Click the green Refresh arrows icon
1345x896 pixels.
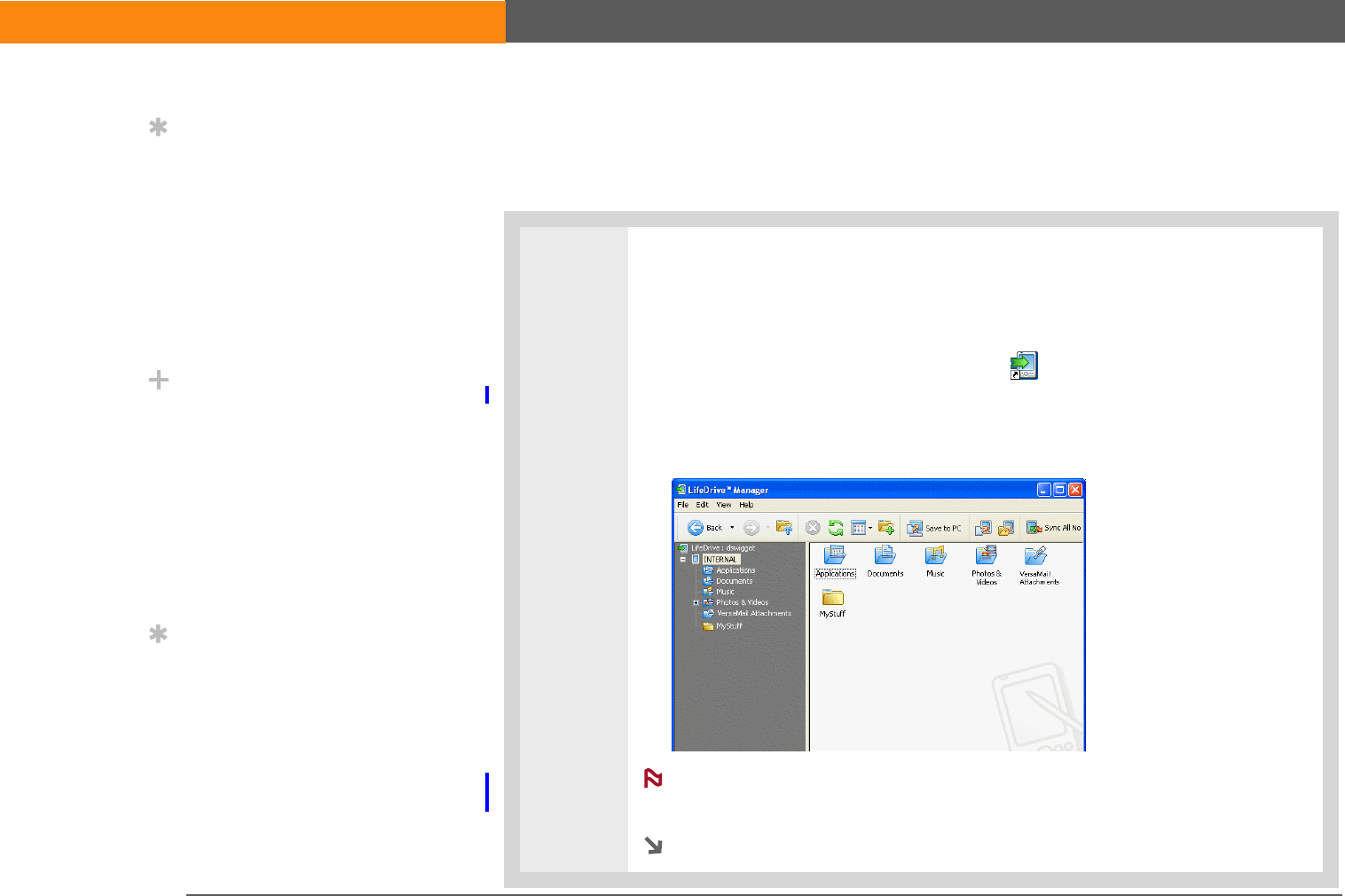click(836, 528)
